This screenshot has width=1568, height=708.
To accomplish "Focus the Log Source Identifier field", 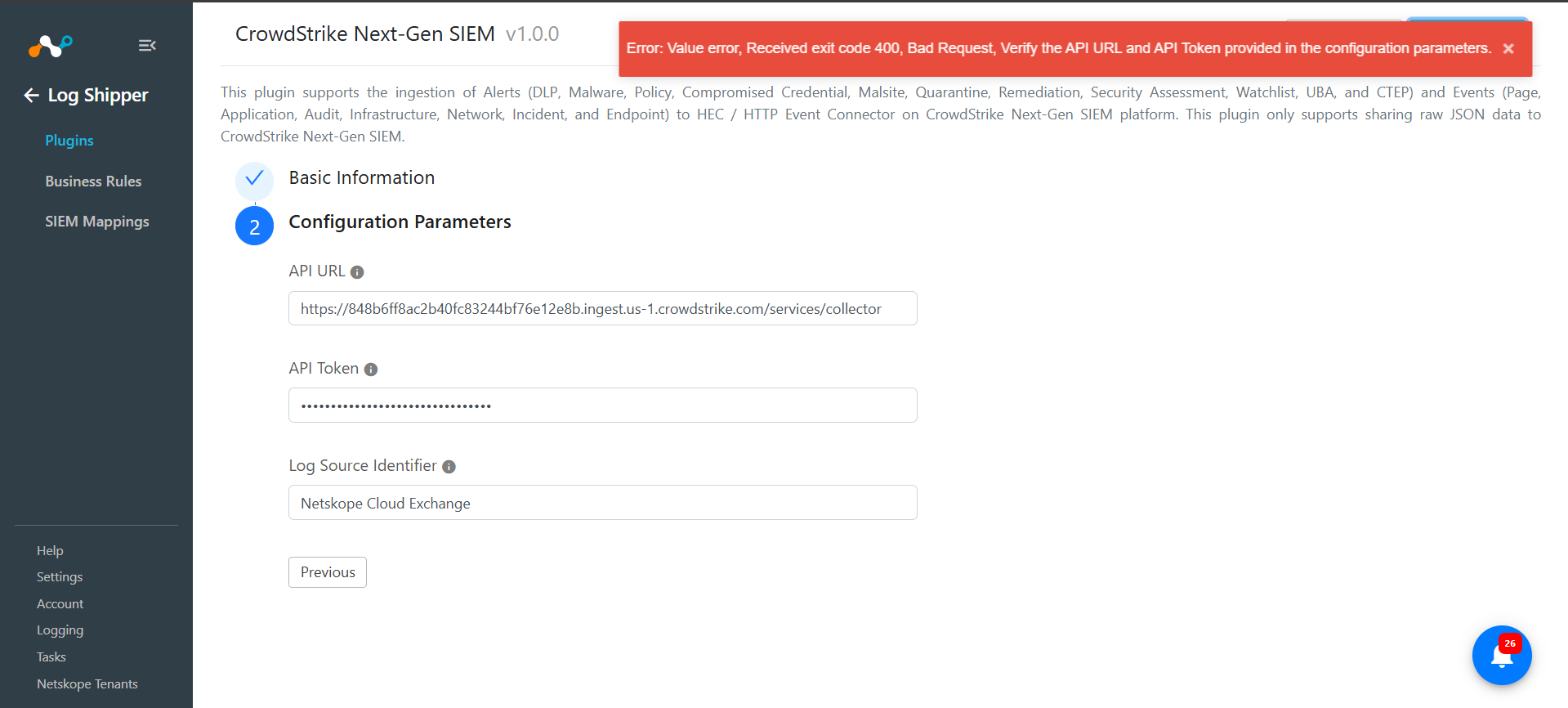I will pos(603,503).
